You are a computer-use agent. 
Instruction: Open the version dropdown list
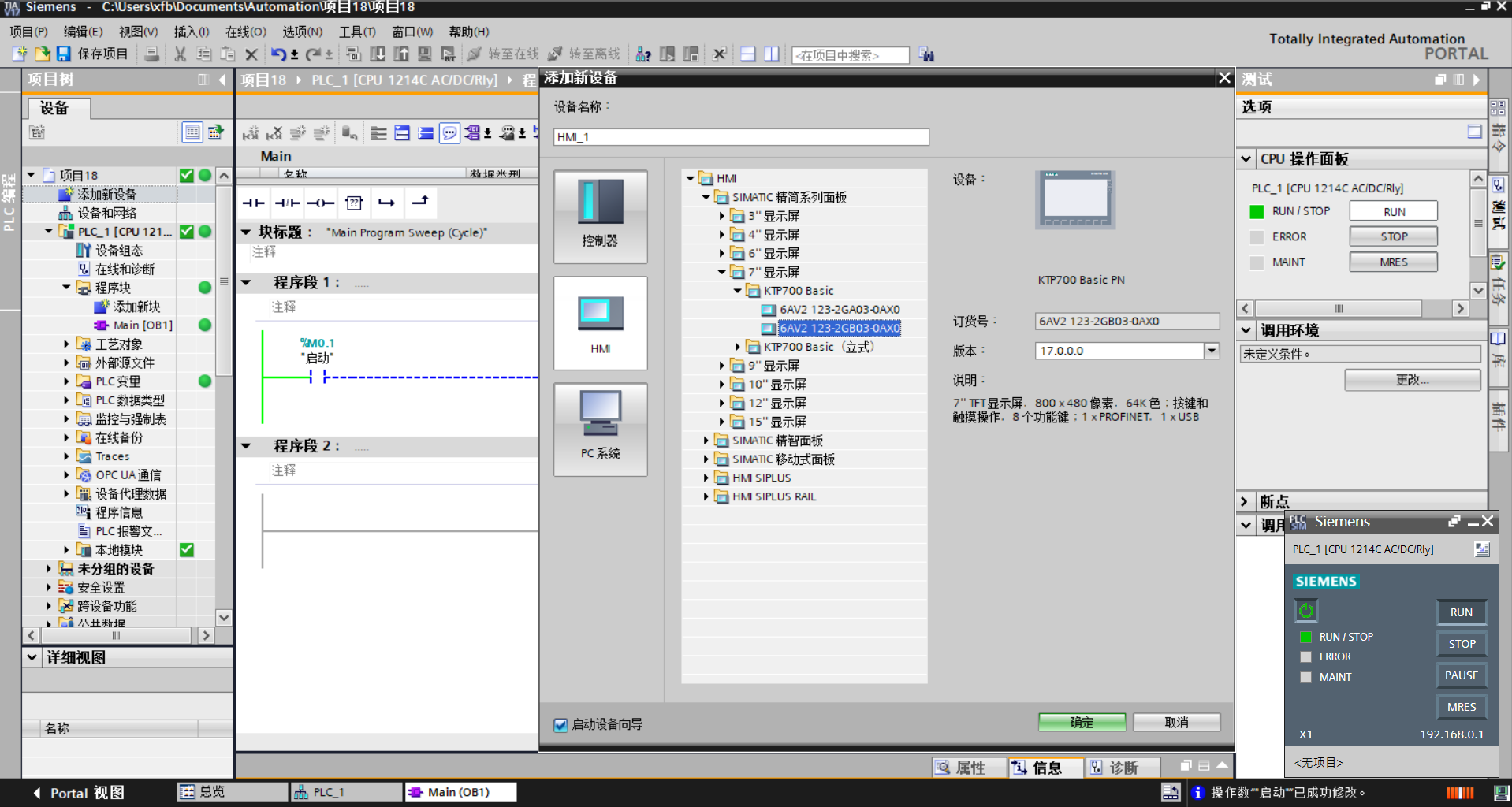(x=1212, y=351)
